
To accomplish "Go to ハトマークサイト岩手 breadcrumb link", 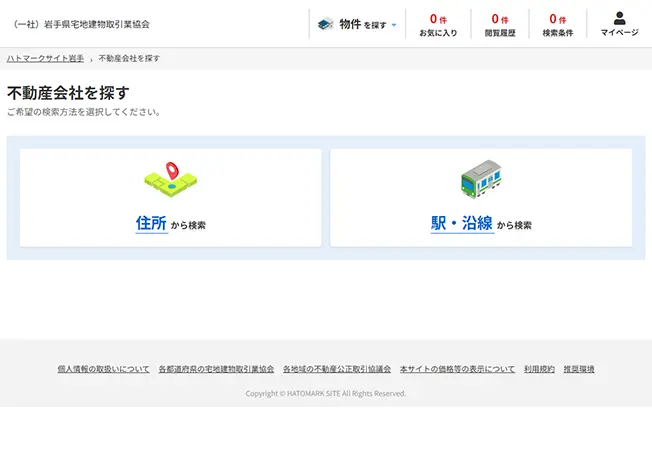I will pos(46,59).
